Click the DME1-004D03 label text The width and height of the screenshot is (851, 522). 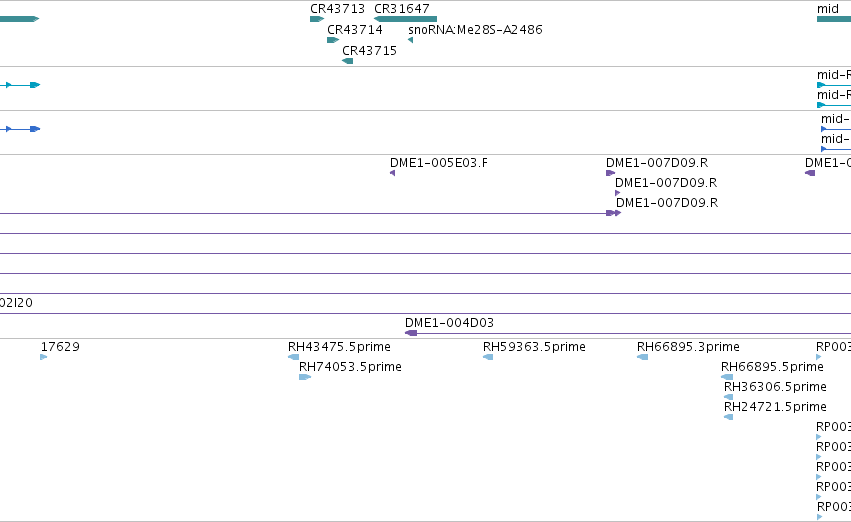pos(449,323)
